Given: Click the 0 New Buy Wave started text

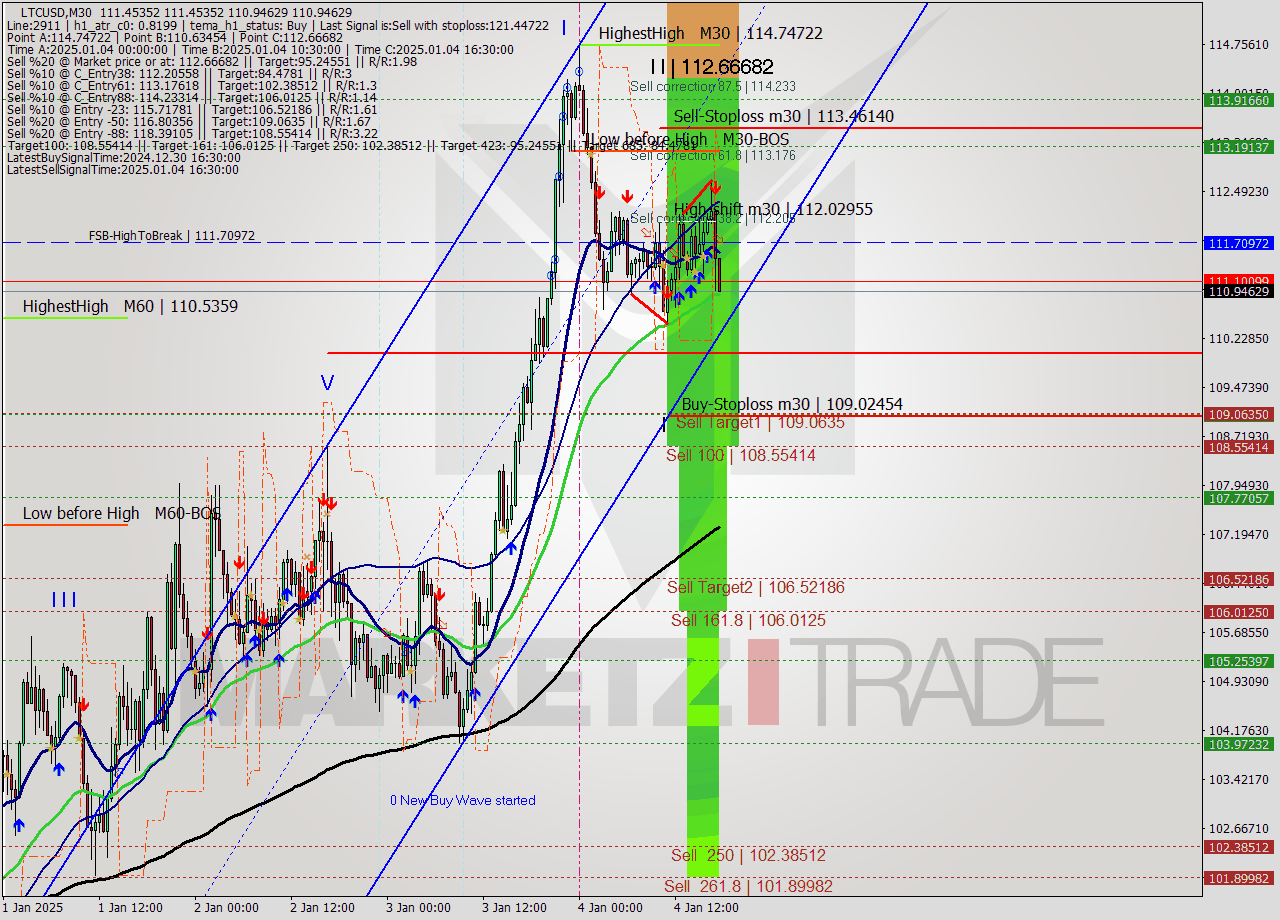Looking at the screenshot, I should coord(462,800).
